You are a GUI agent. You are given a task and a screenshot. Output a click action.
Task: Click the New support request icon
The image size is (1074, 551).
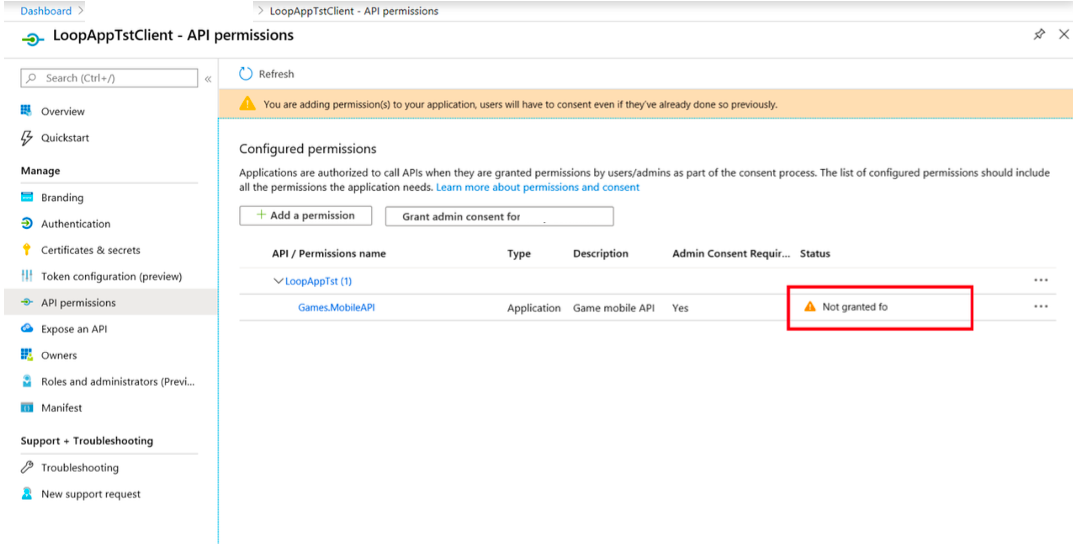(x=27, y=493)
